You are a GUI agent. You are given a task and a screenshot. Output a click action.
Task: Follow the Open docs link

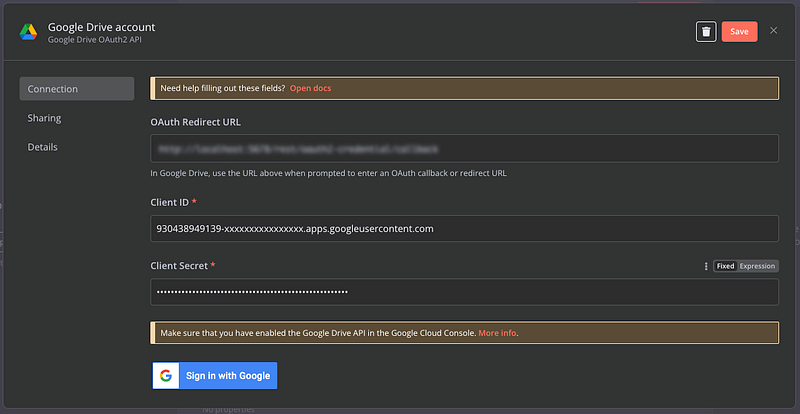click(x=310, y=88)
